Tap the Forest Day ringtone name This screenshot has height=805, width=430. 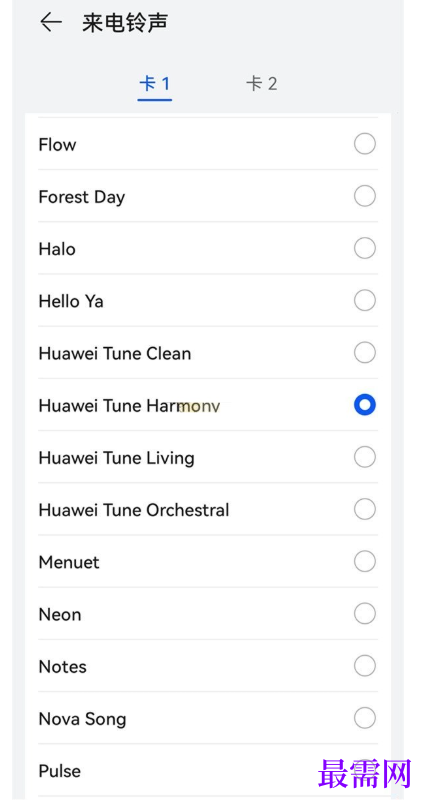tap(82, 197)
